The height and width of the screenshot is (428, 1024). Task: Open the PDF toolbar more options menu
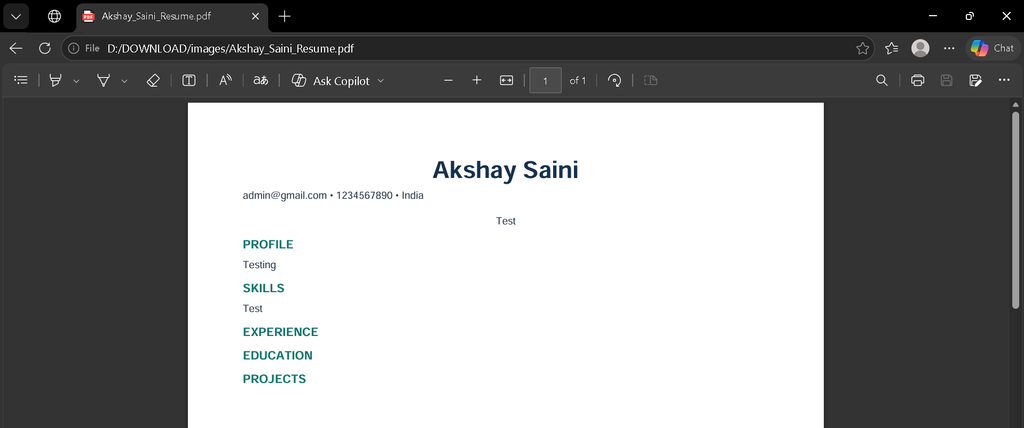pos(1004,80)
